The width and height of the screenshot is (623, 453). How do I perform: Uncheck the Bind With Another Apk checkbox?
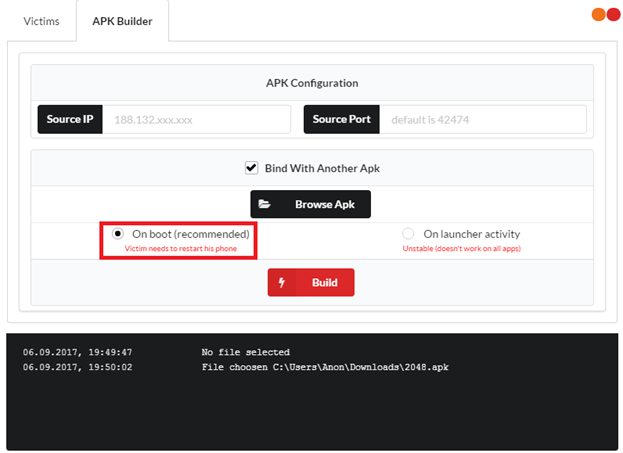pyautogui.click(x=251, y=168)
